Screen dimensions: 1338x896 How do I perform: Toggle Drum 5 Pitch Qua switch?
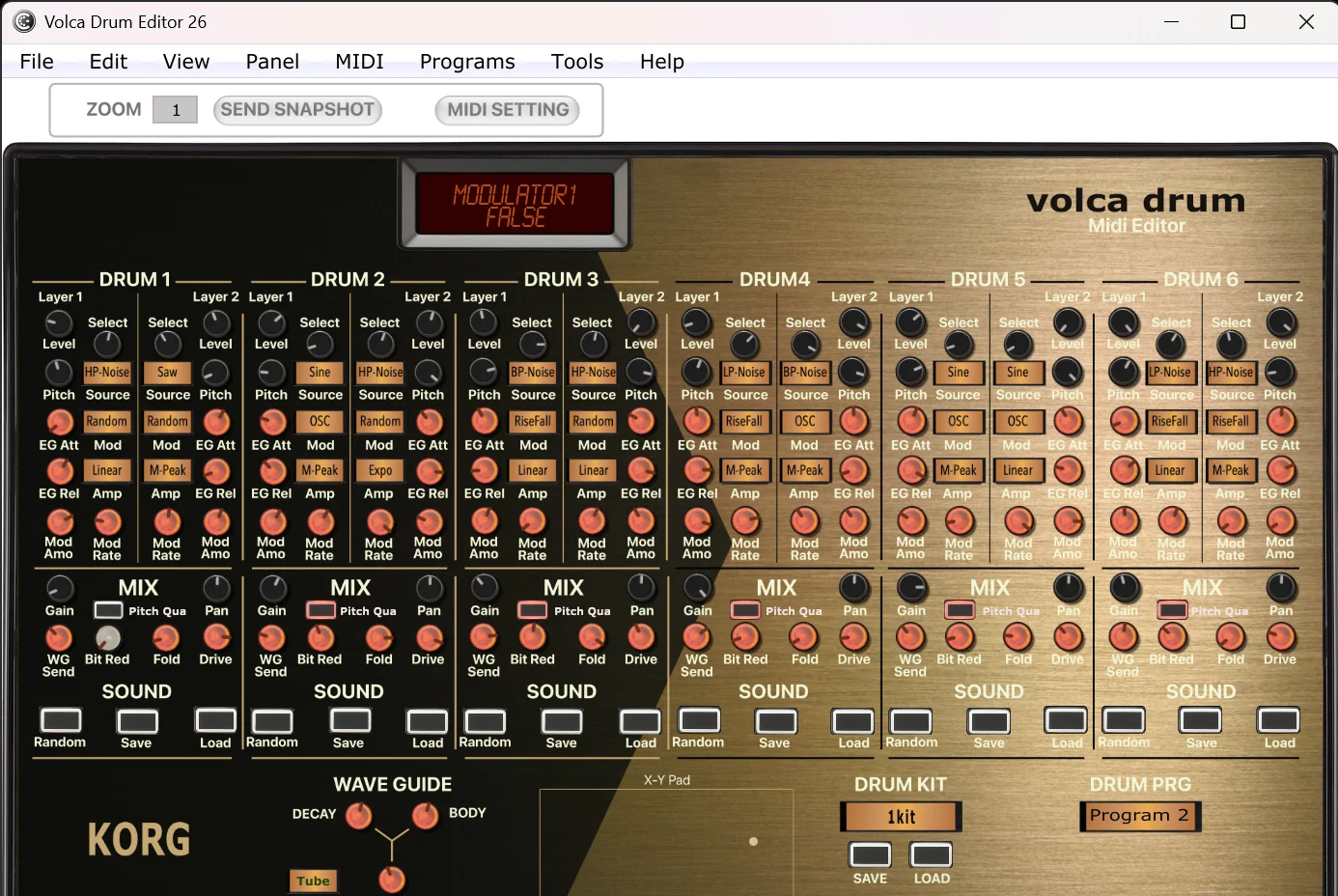(x=960, y=610)
